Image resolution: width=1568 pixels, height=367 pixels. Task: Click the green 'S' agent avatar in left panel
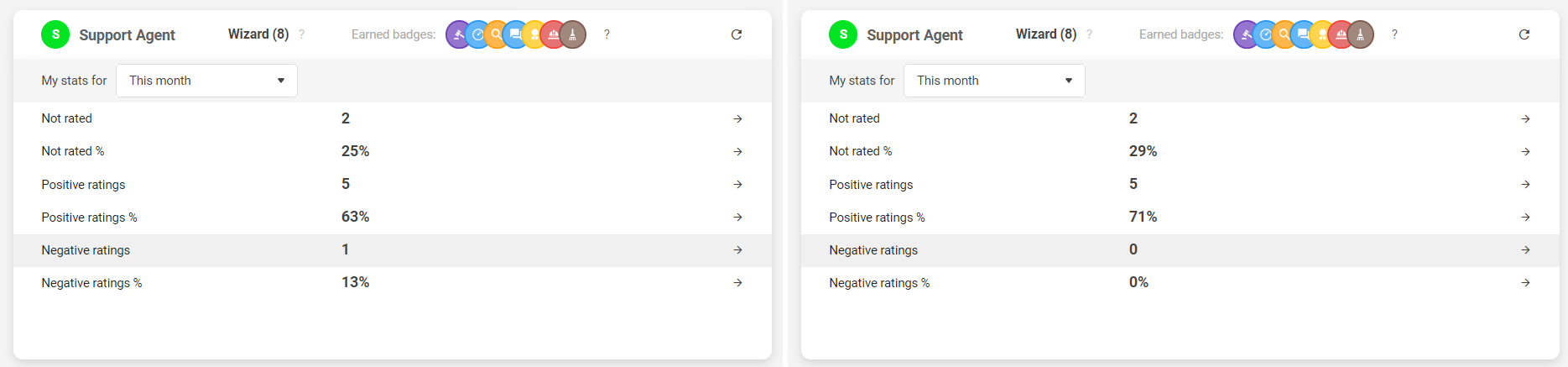coord(55,34)
